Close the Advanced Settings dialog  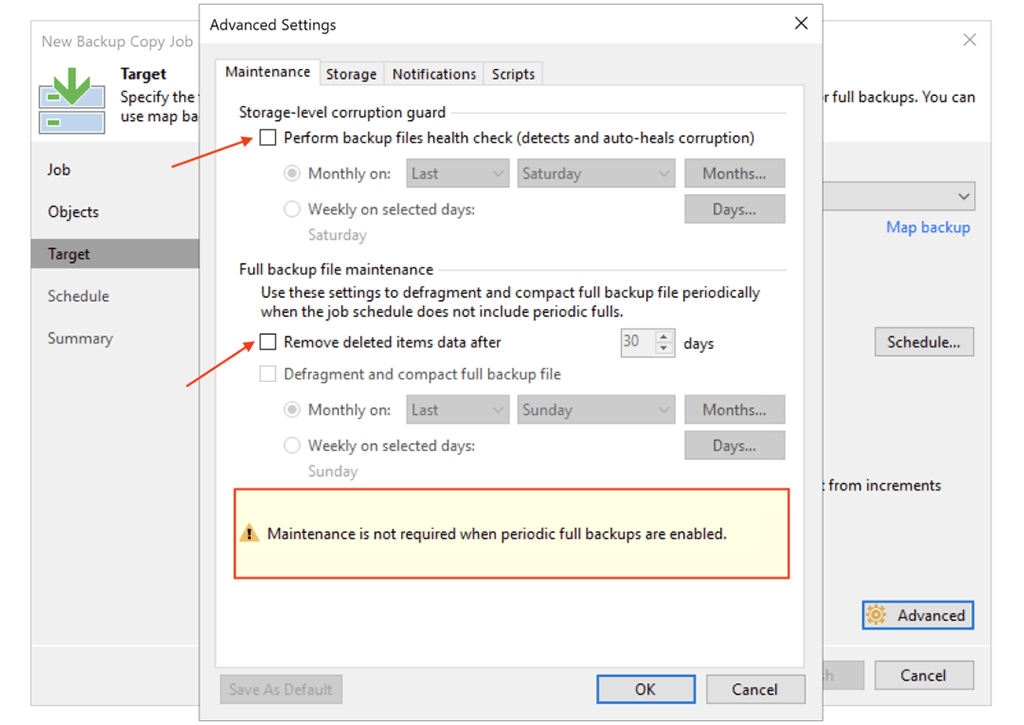coord(801,24)
